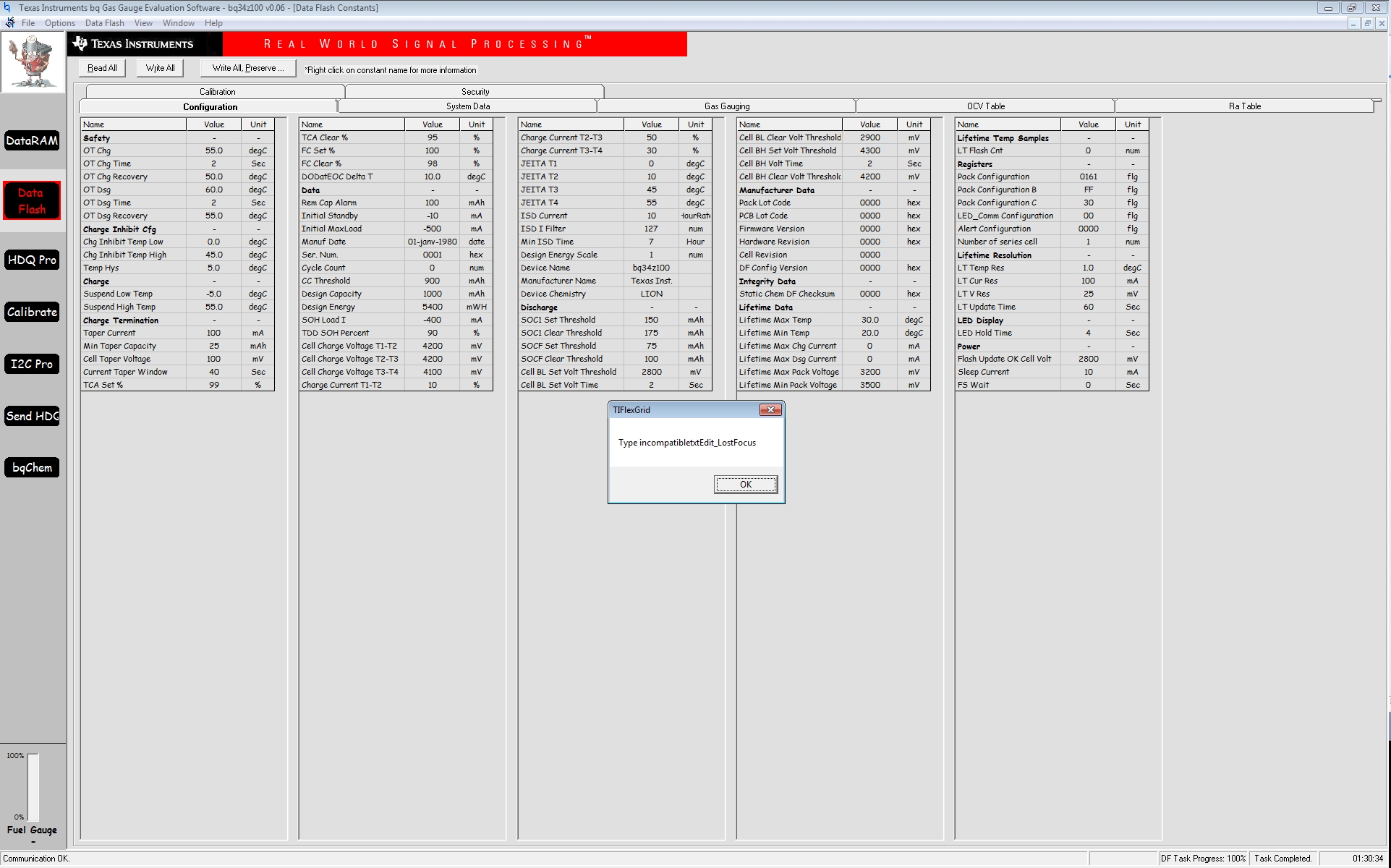
Task: Switch to the Calibration tab
Action: (x=217, y=92)
